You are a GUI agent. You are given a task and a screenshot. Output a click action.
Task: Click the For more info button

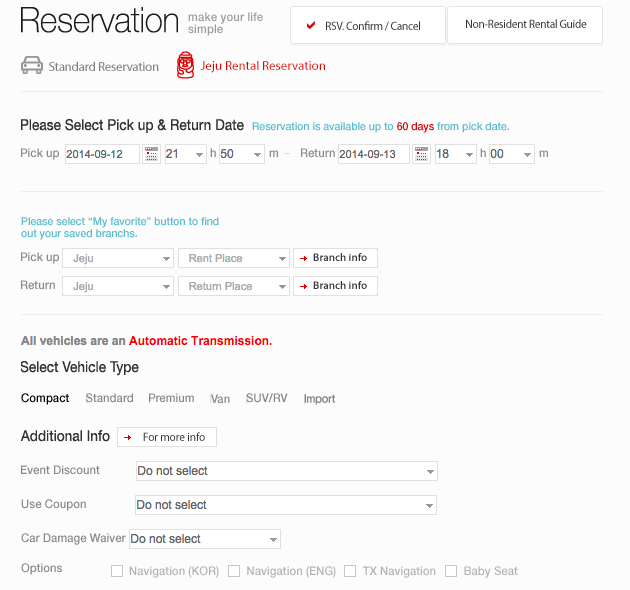(x=167, y=437)
